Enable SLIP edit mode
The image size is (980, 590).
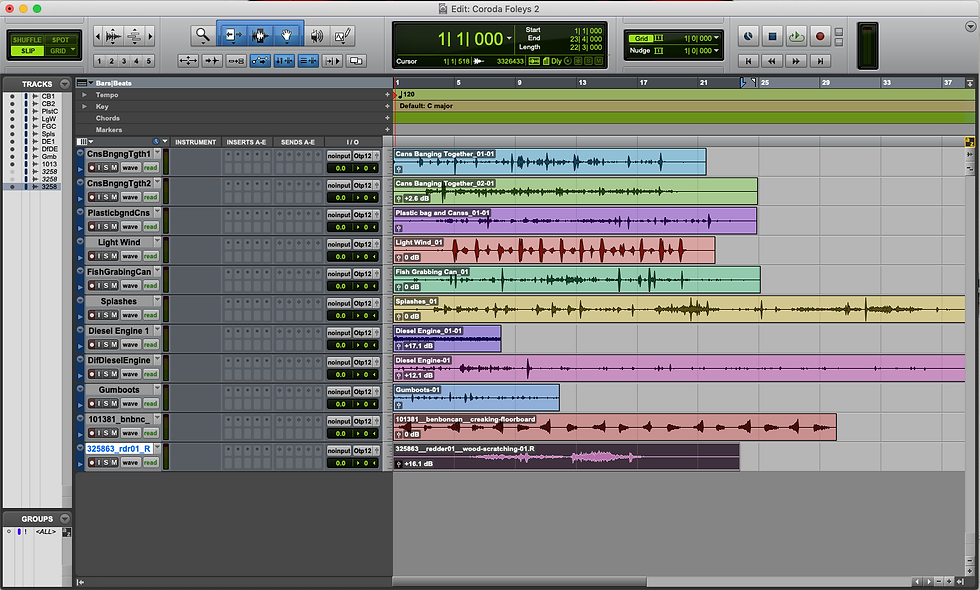(x=28, y=51)
